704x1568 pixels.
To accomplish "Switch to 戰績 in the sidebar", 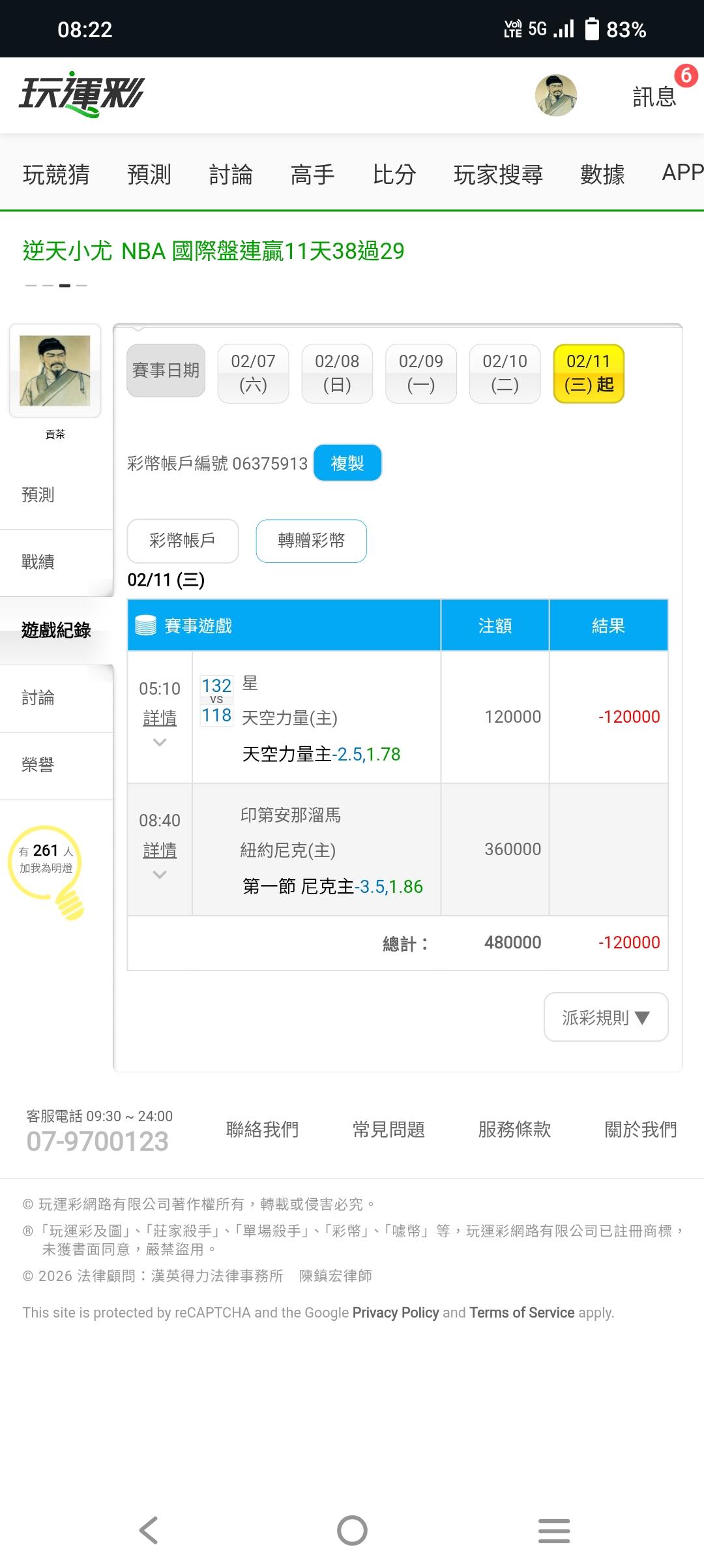I will pyautogui.click(x=38, y=562).
